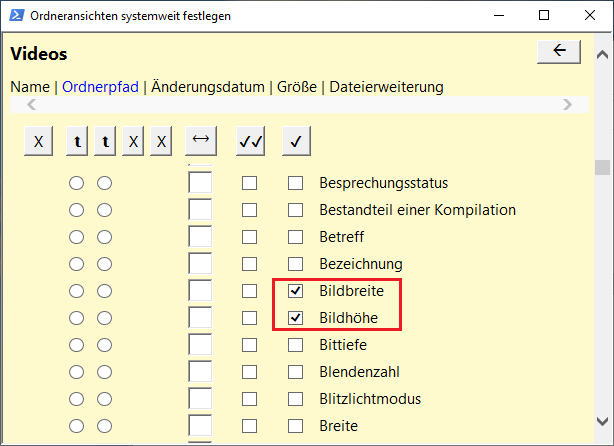Click the vertical scrollbar's down arrow
Image resolution: width=614 pixels, height=446 pixels.
tap(601, 420)
